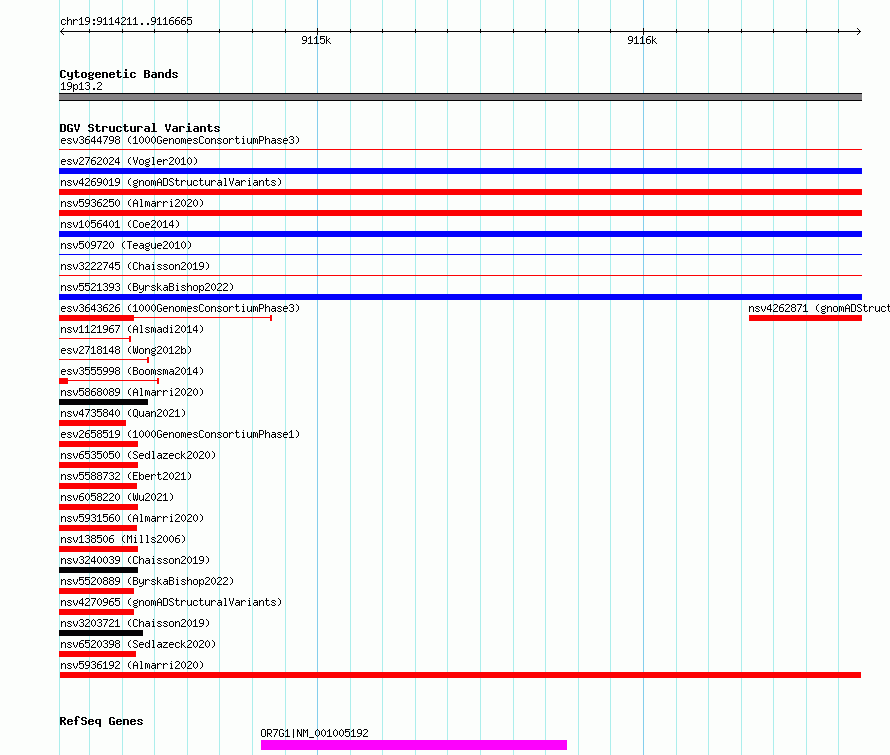Select nsv1121967 (Alsmadi2014) label
The image size is (890, 755).
[x=132, y=329]
